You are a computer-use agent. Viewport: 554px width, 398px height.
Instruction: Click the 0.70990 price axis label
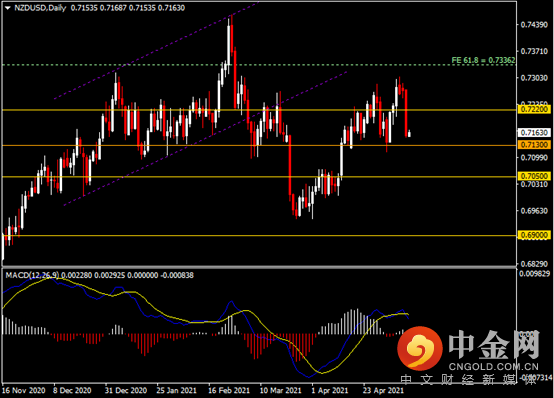pyautogui.click(x=534, y=157)
